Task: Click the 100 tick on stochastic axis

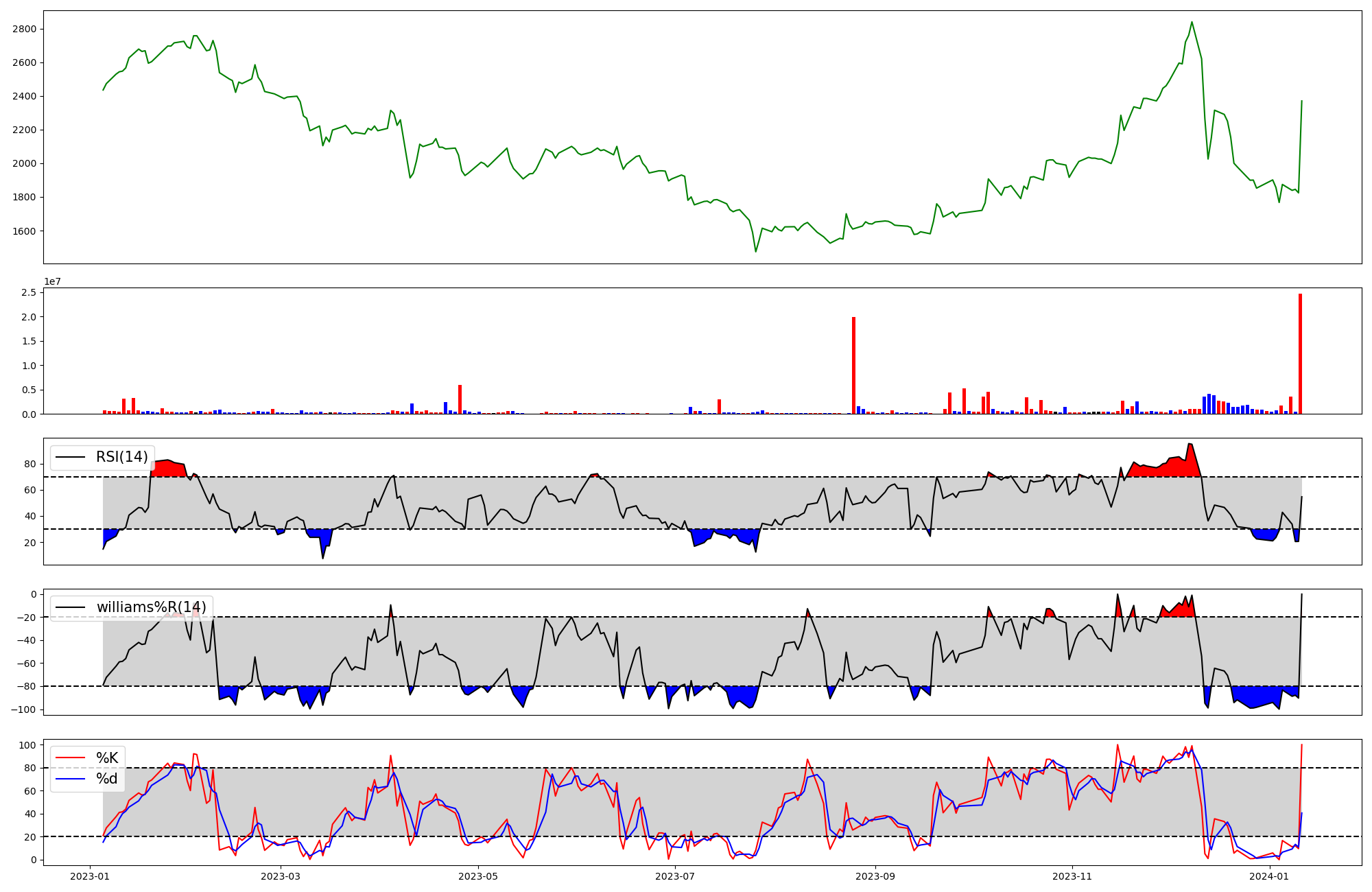Action: coord(27,745)
